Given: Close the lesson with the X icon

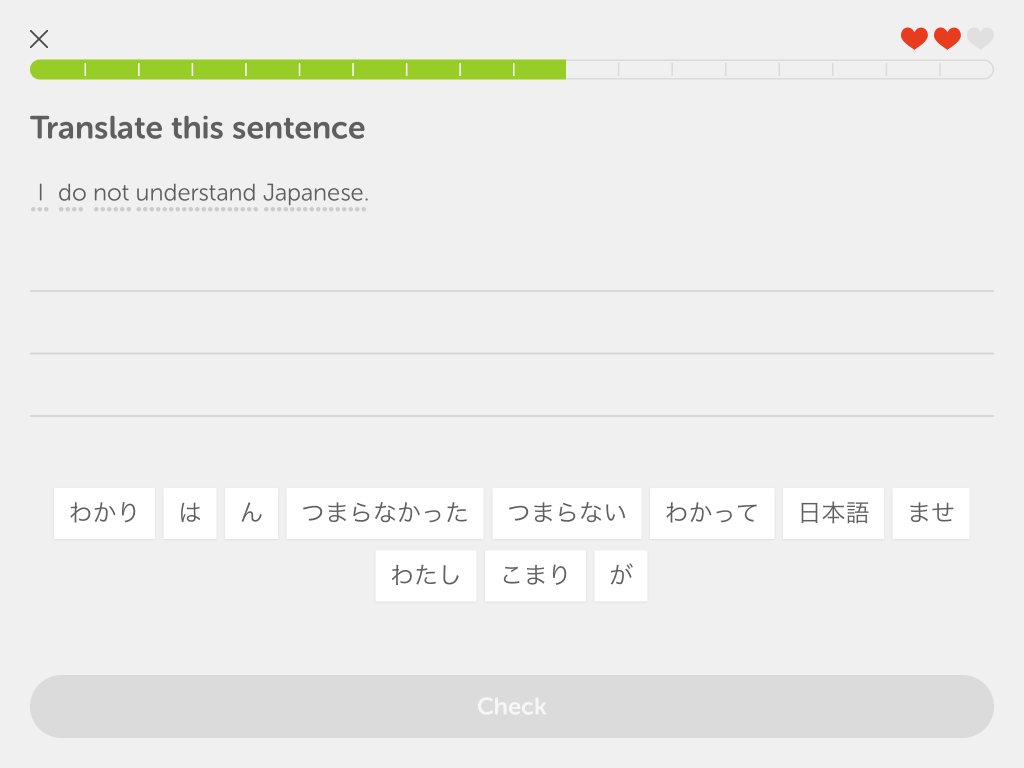Looking at the screenshot, I should 39,39.
